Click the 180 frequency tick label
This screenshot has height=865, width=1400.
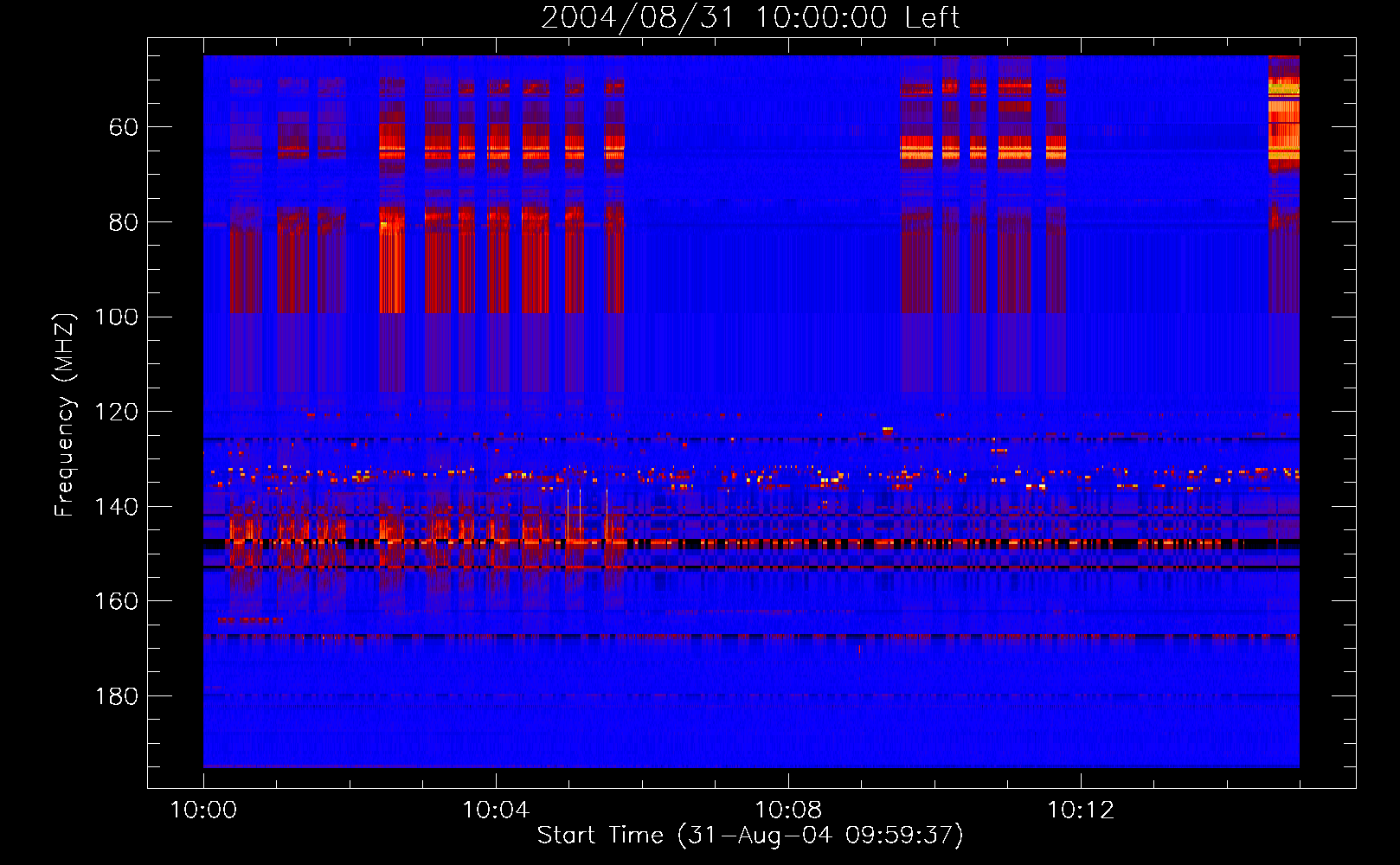coord(116,696)
